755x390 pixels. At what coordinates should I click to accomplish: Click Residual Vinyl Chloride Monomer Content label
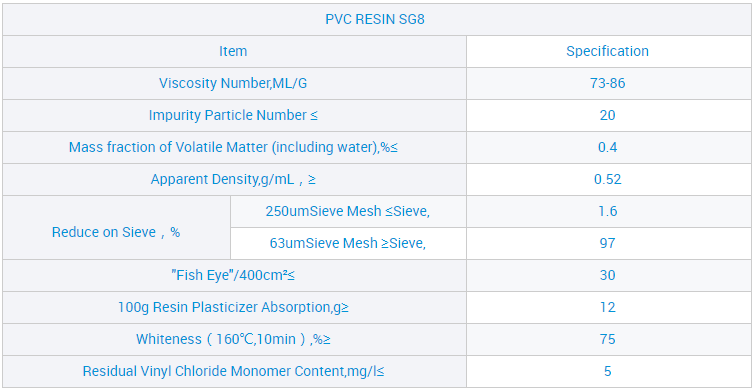click(233, 371)
